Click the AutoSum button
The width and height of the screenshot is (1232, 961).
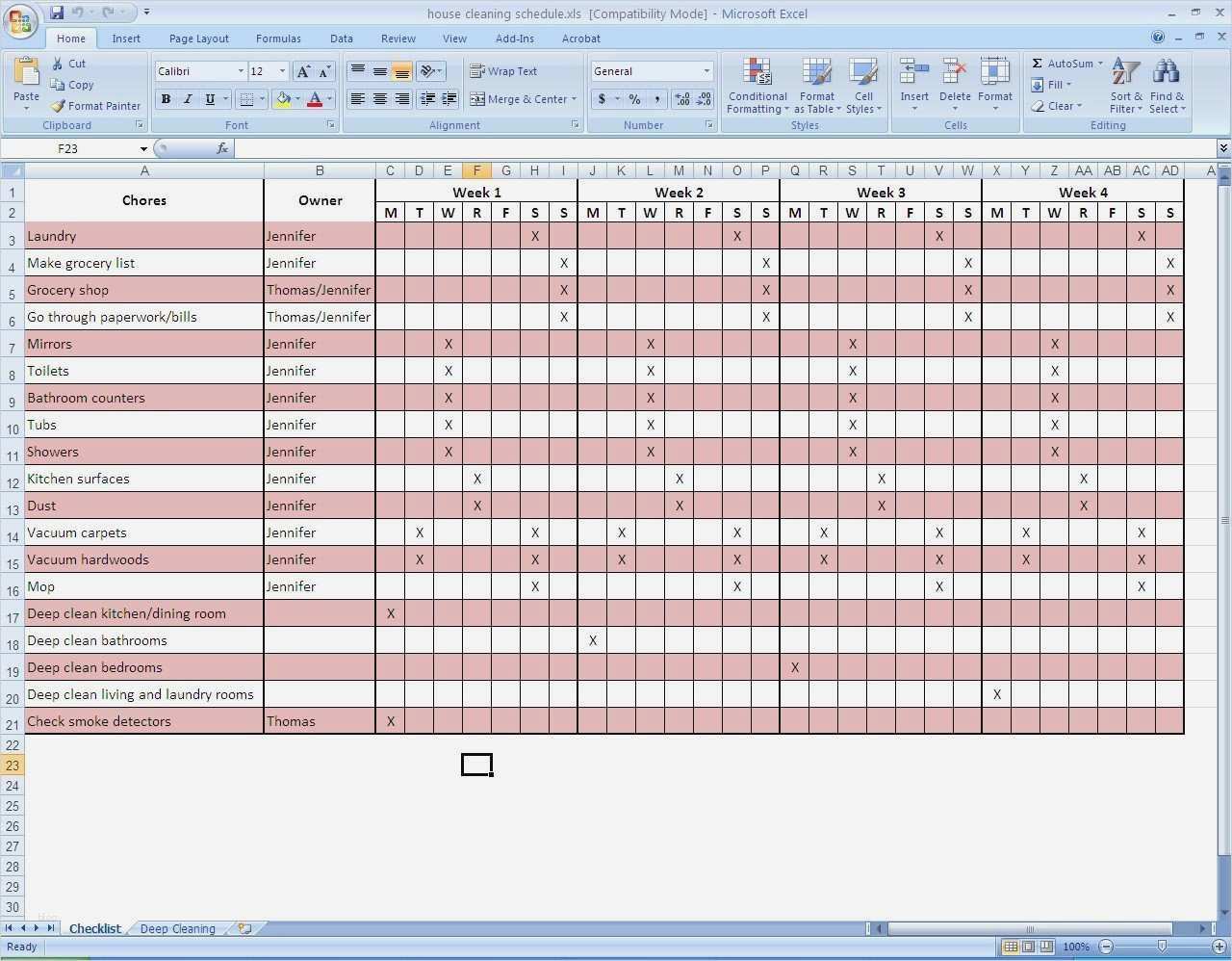(x=1063, y=64)
